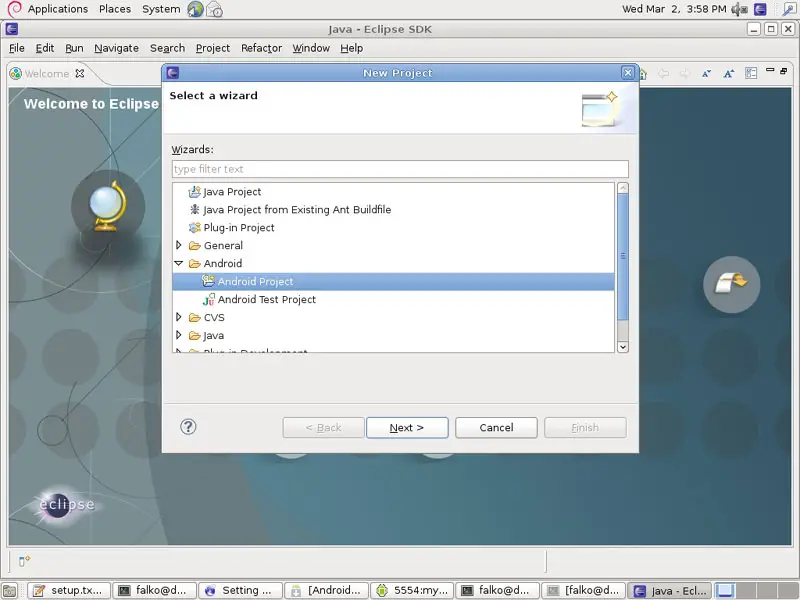This screenshot has height=600, width=800.
Task: Close the New Project dialog with the X button
Action: click(628, 73)
